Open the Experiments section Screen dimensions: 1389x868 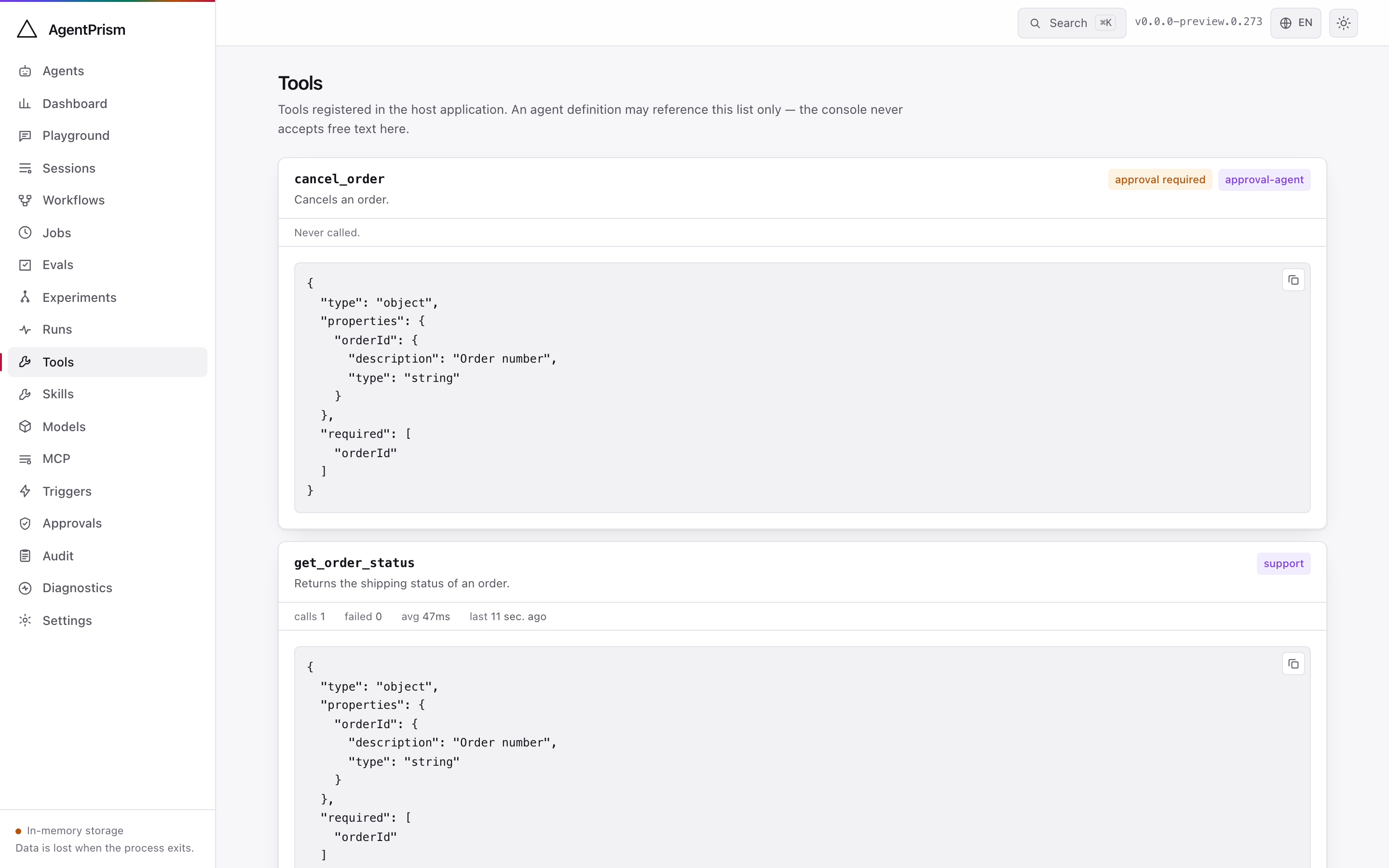tap(108, 298)
